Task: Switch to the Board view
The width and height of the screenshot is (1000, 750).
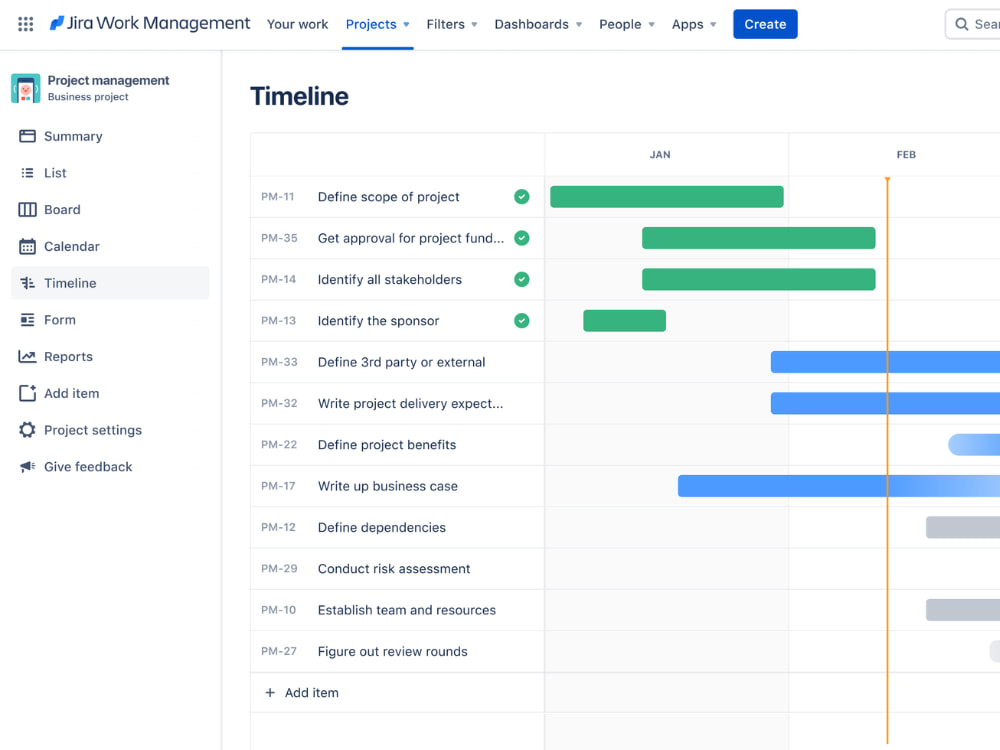Action: (63, 209)
